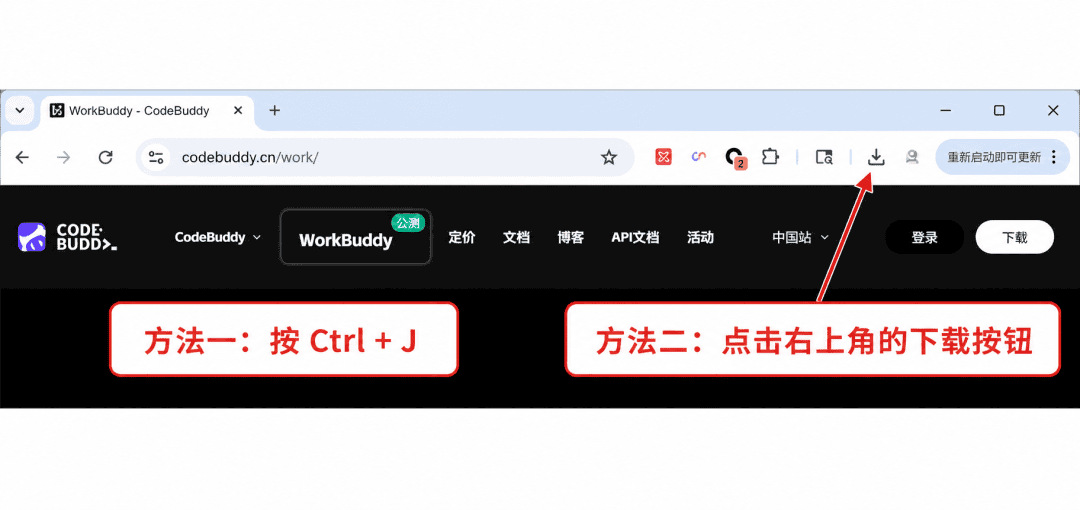This screenshot has width=1080, height=510.
Task: Reload the current page
Action: pos(105,157)
